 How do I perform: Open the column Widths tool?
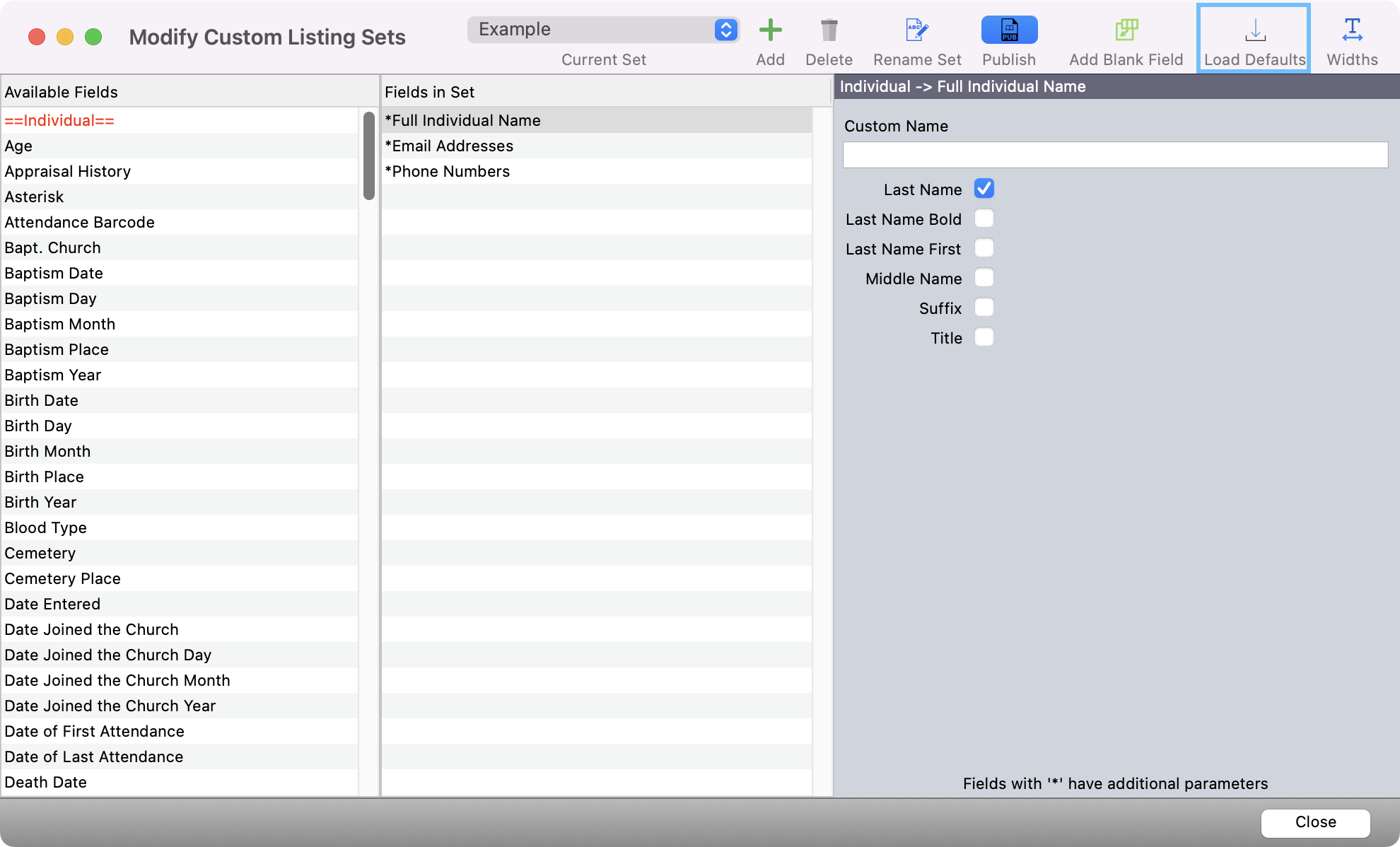click(1352, 30)
